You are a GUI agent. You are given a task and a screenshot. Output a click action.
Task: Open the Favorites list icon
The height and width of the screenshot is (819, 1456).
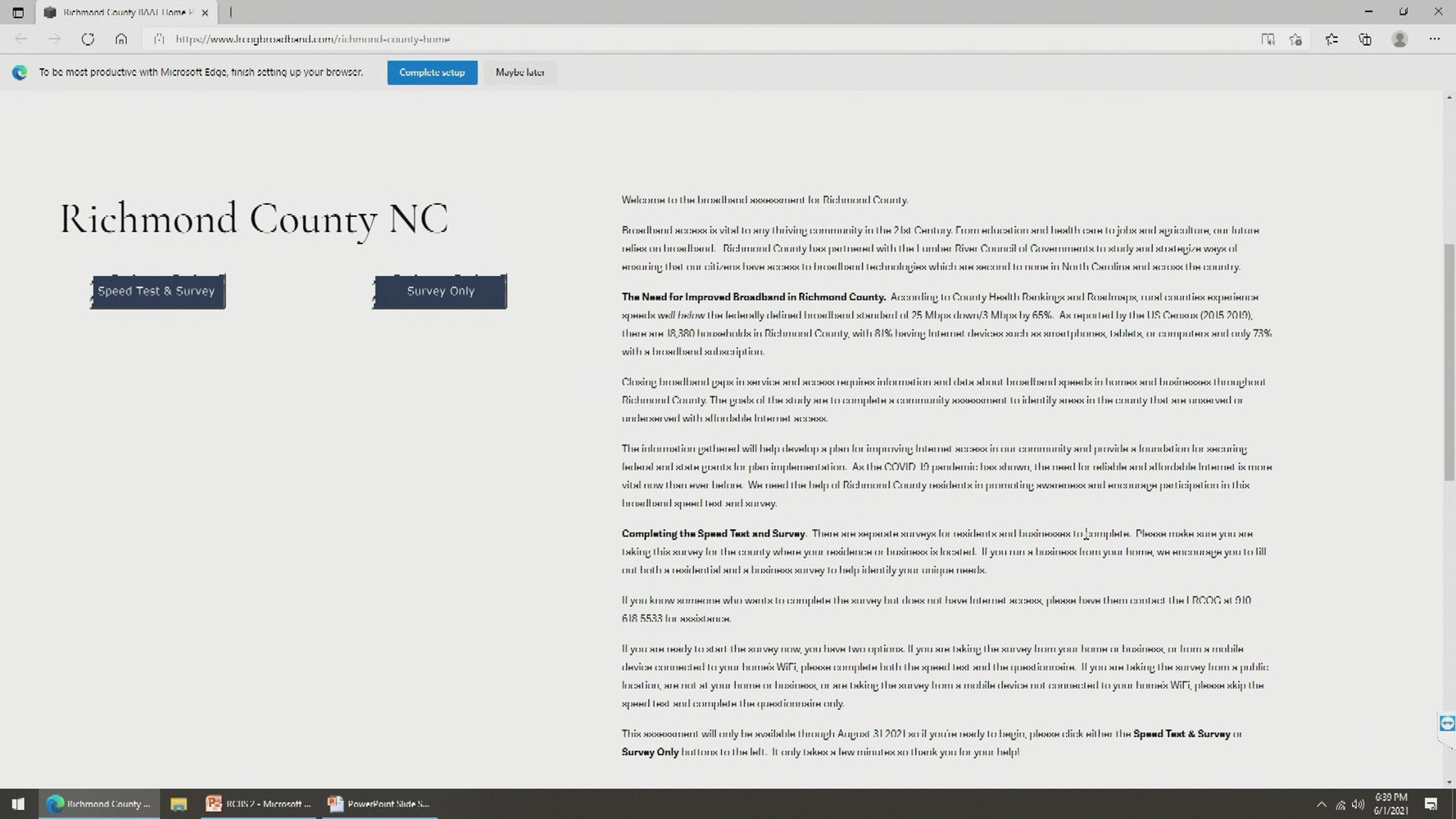coord(1331,38)
